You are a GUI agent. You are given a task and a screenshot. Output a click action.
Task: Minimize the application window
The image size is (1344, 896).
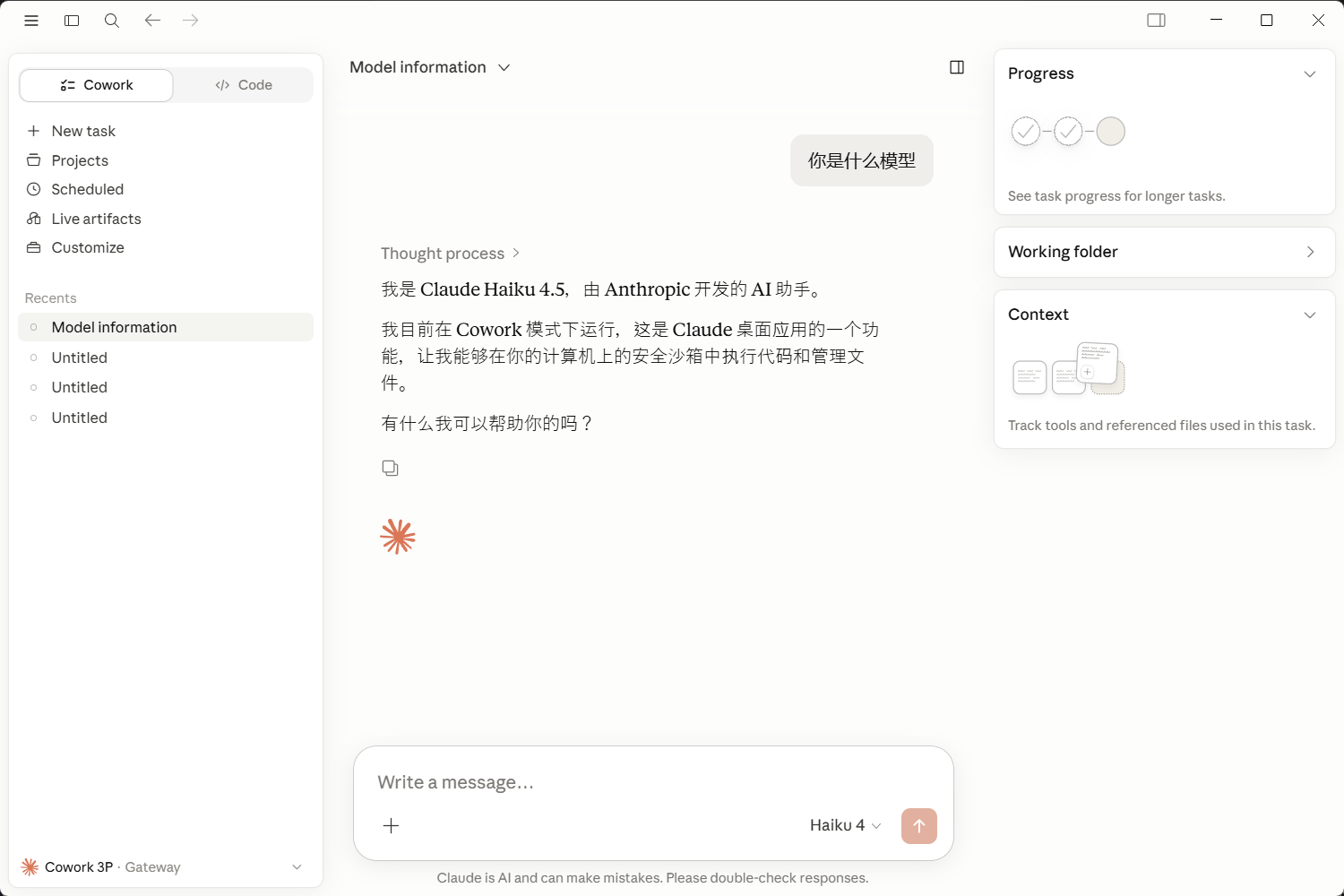point(1216,20)
